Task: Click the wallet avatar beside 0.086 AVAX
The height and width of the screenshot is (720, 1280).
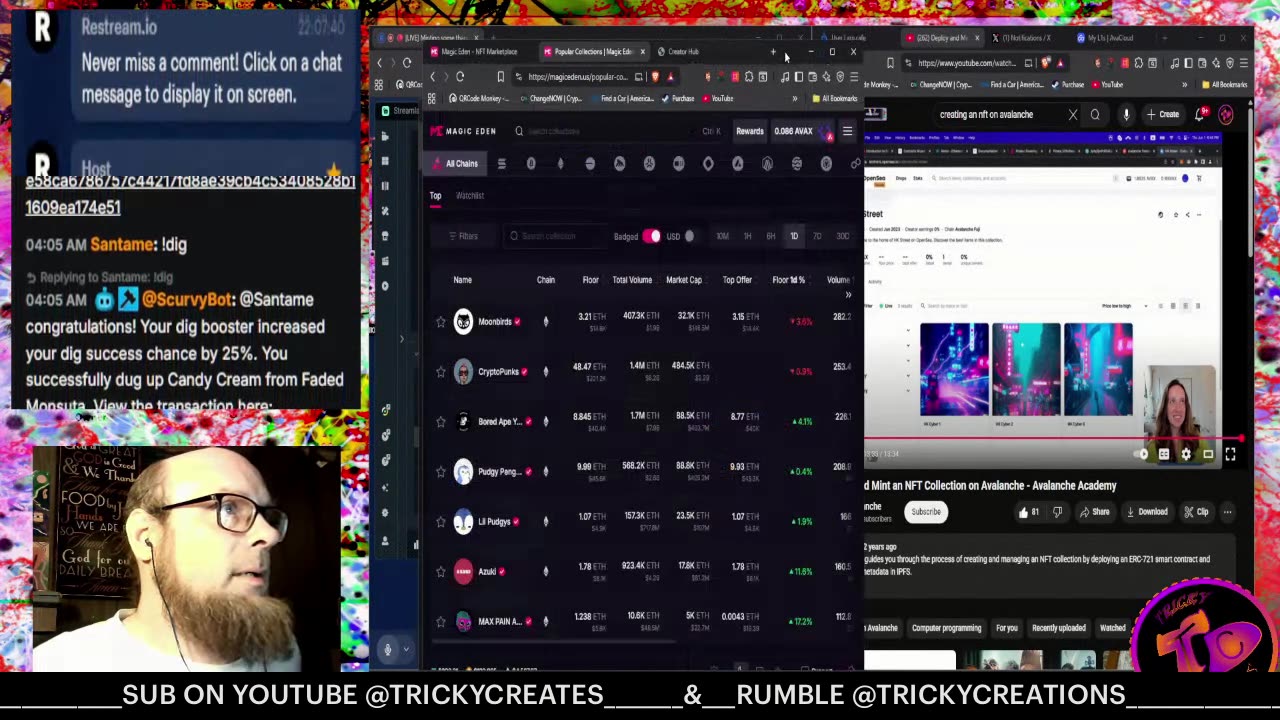Action: (x=827, y=131)
